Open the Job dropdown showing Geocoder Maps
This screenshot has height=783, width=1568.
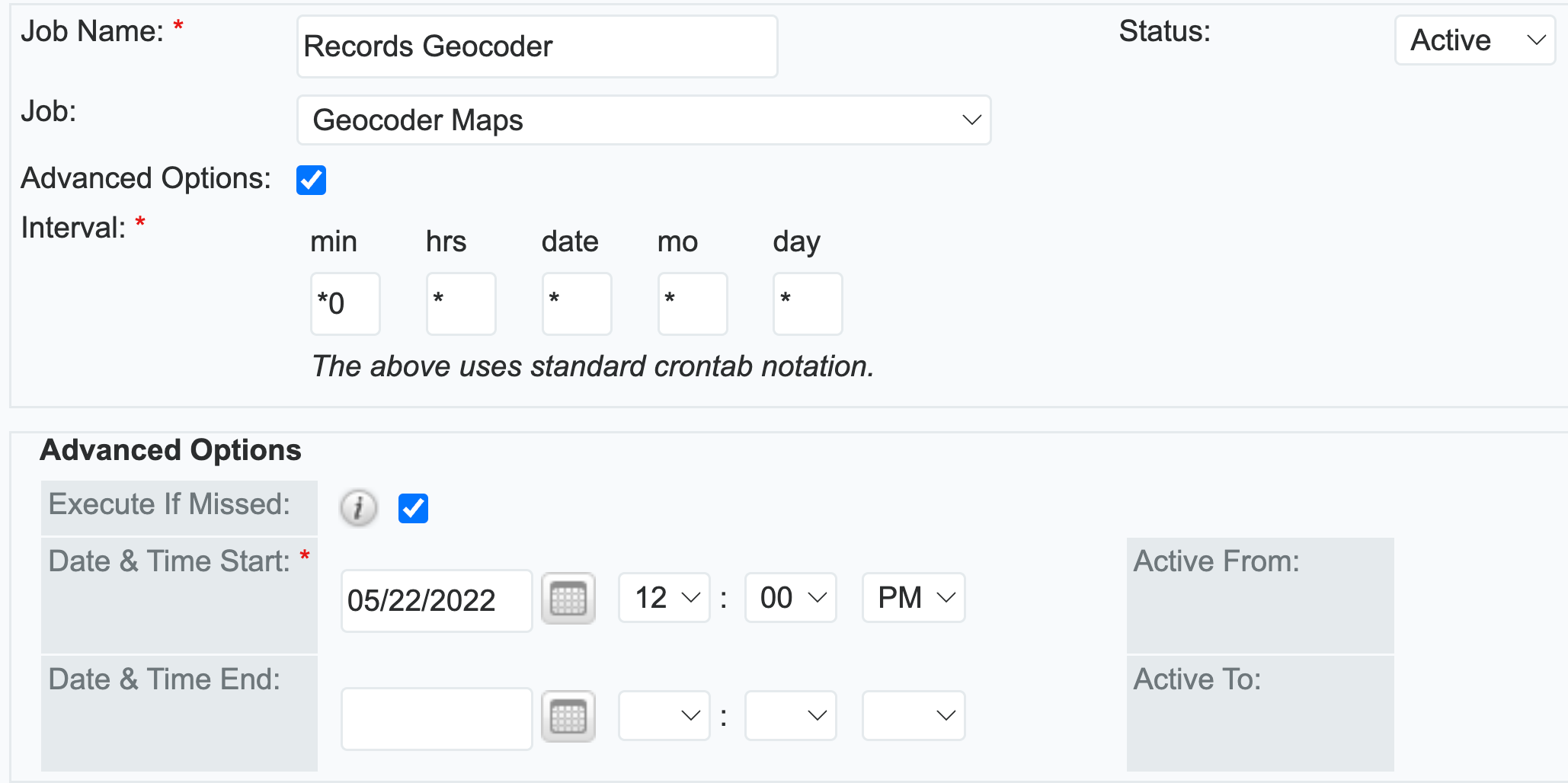643,120
